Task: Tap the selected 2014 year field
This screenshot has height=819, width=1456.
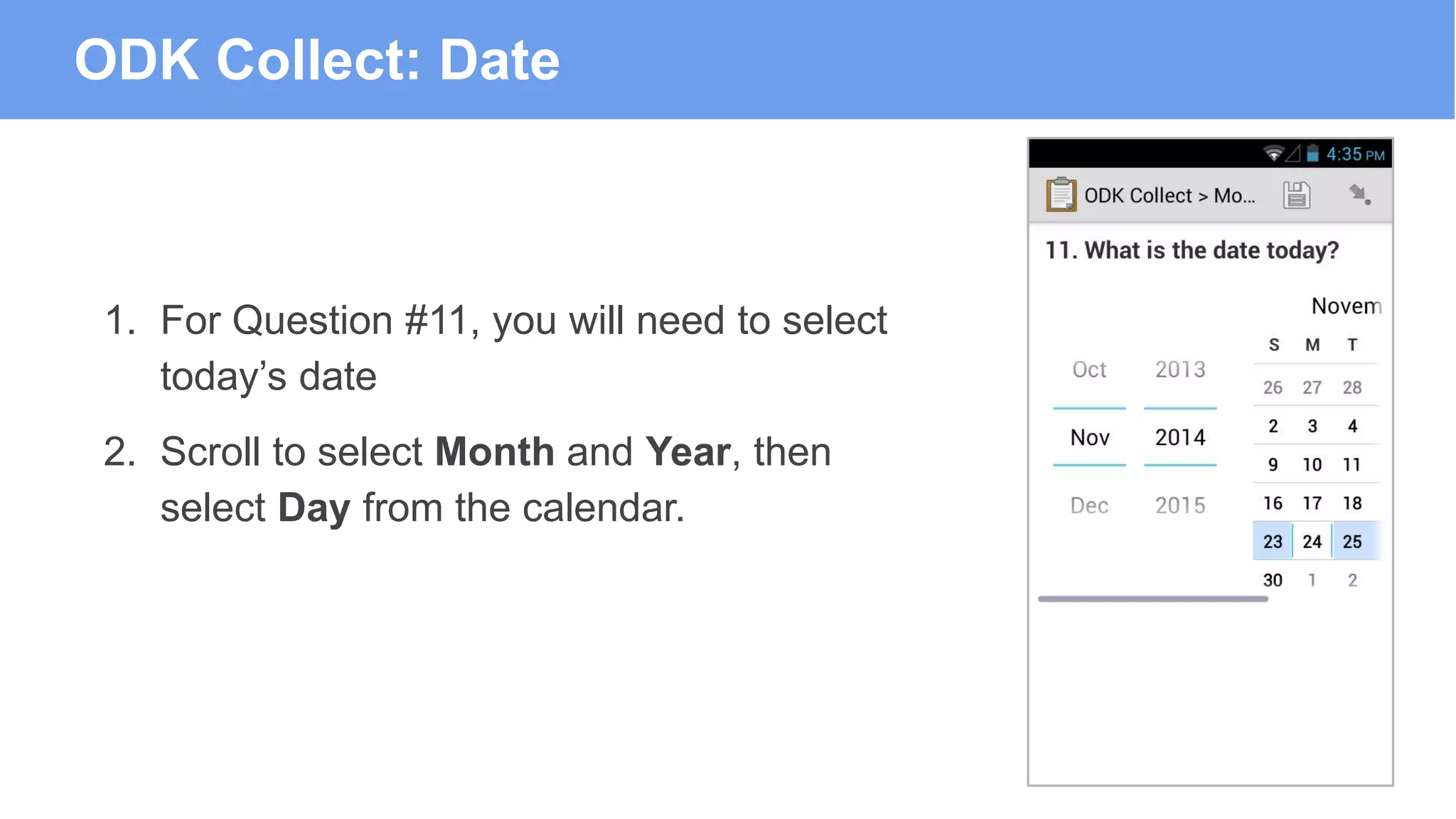Action: point(1180,437)
